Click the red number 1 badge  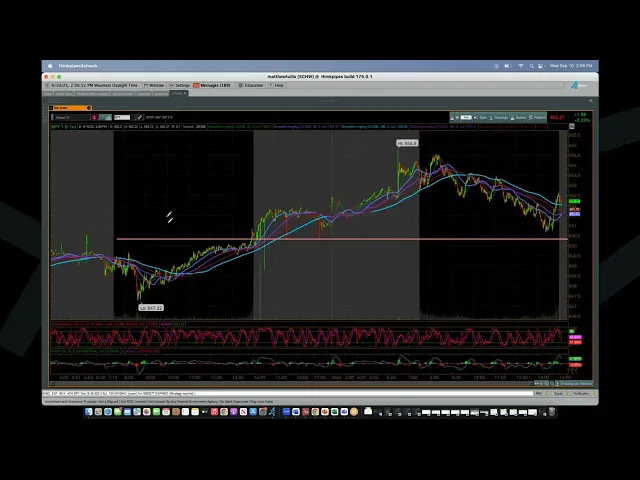(94, 118)
